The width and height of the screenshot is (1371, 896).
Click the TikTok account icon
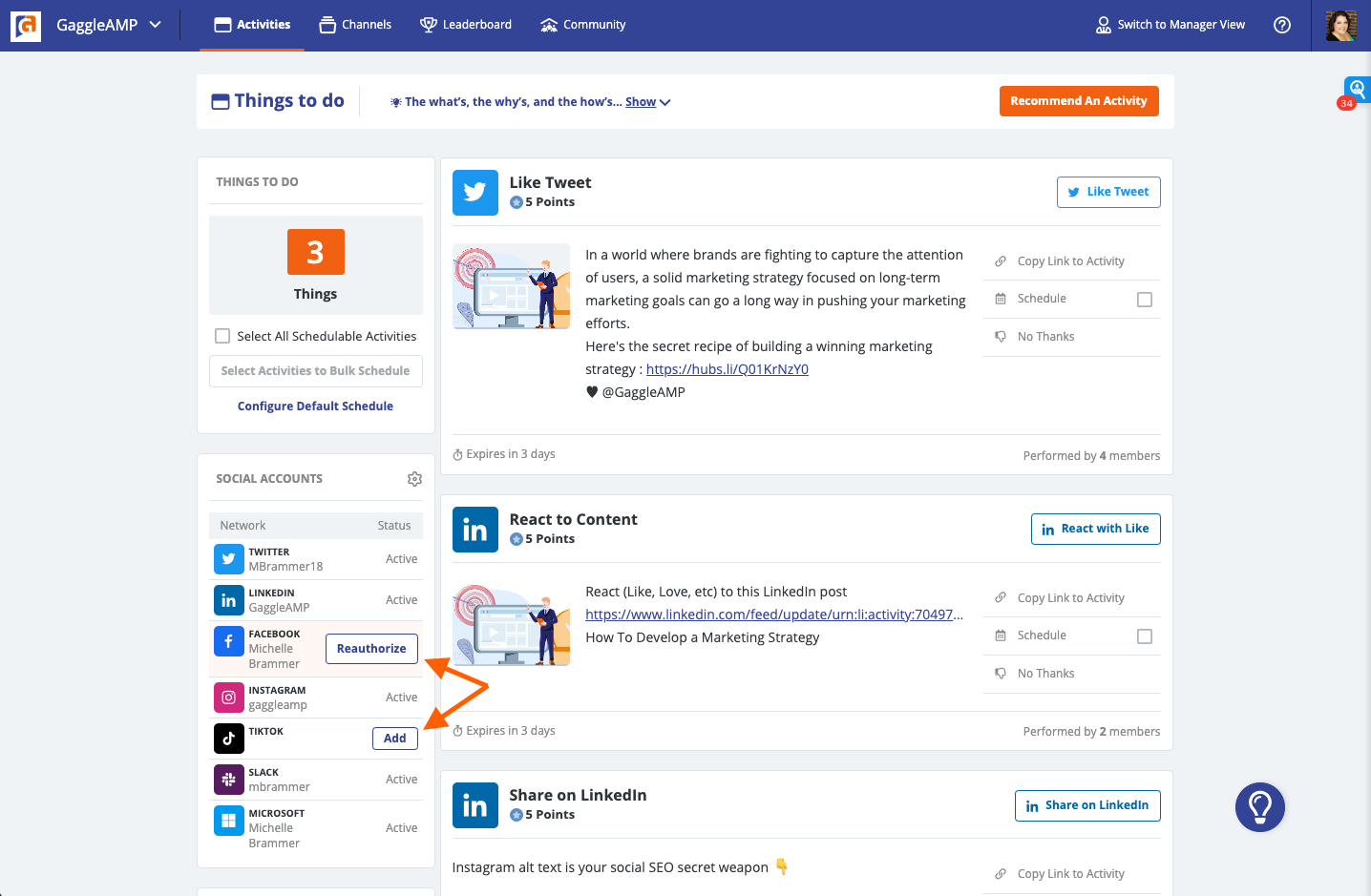(x=229, y=739)
